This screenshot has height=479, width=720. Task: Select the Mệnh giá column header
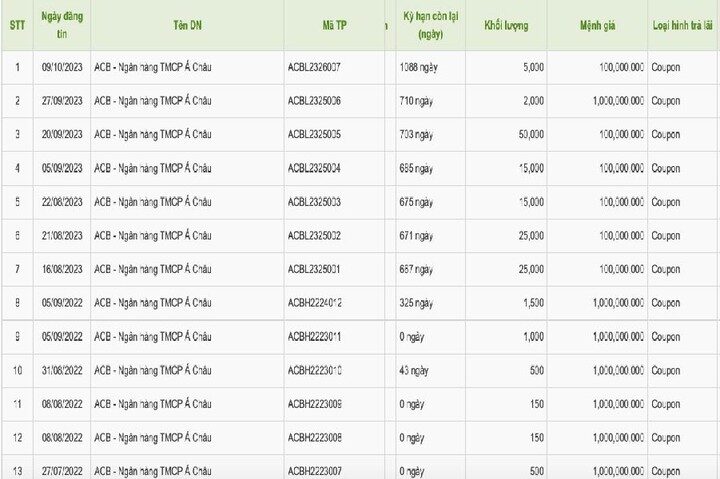[x=597, y=25]
